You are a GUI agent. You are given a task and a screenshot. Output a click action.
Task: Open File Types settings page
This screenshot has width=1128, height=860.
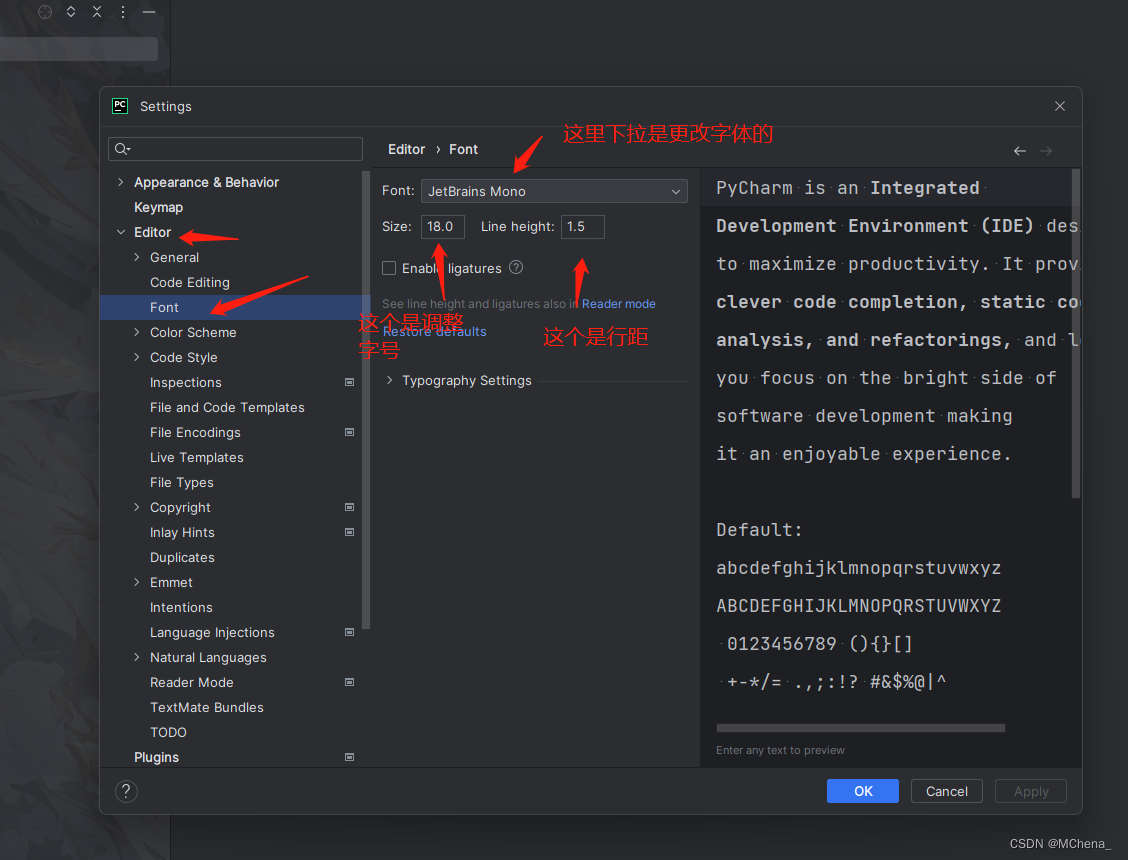181,482
